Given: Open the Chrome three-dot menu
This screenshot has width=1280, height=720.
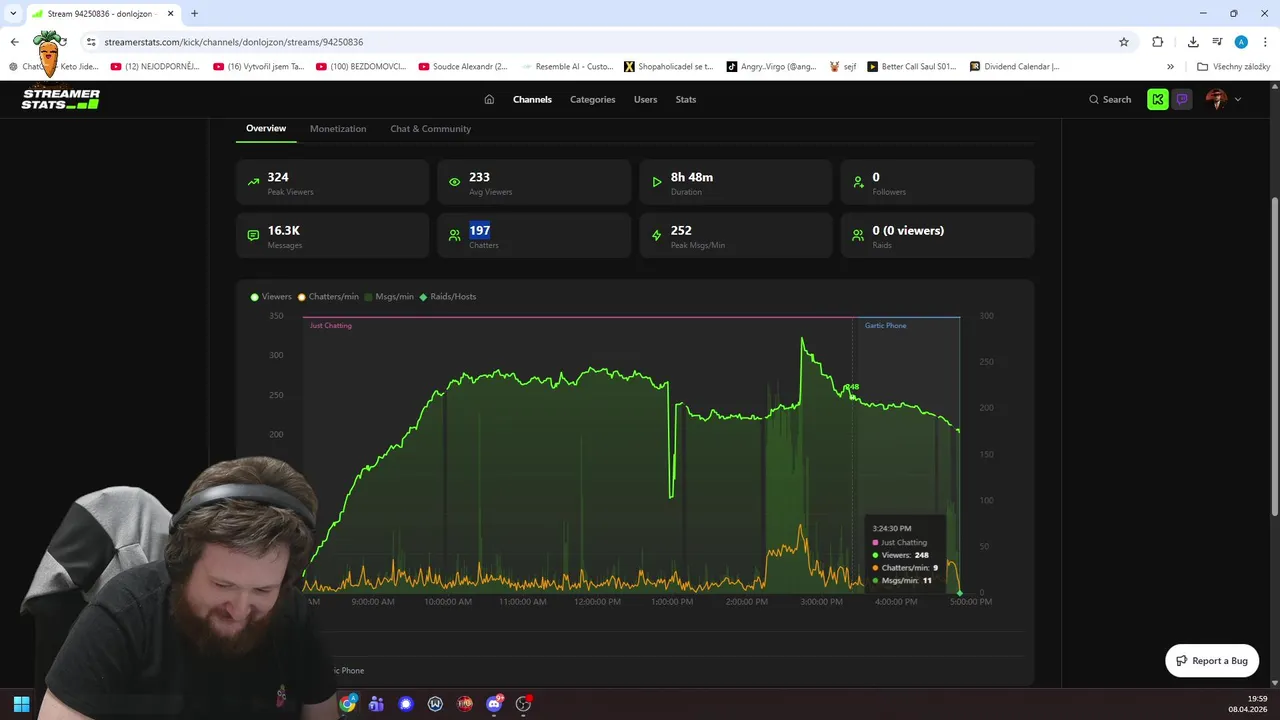Looking at the screenshot, I should [x=1265, y=42].
